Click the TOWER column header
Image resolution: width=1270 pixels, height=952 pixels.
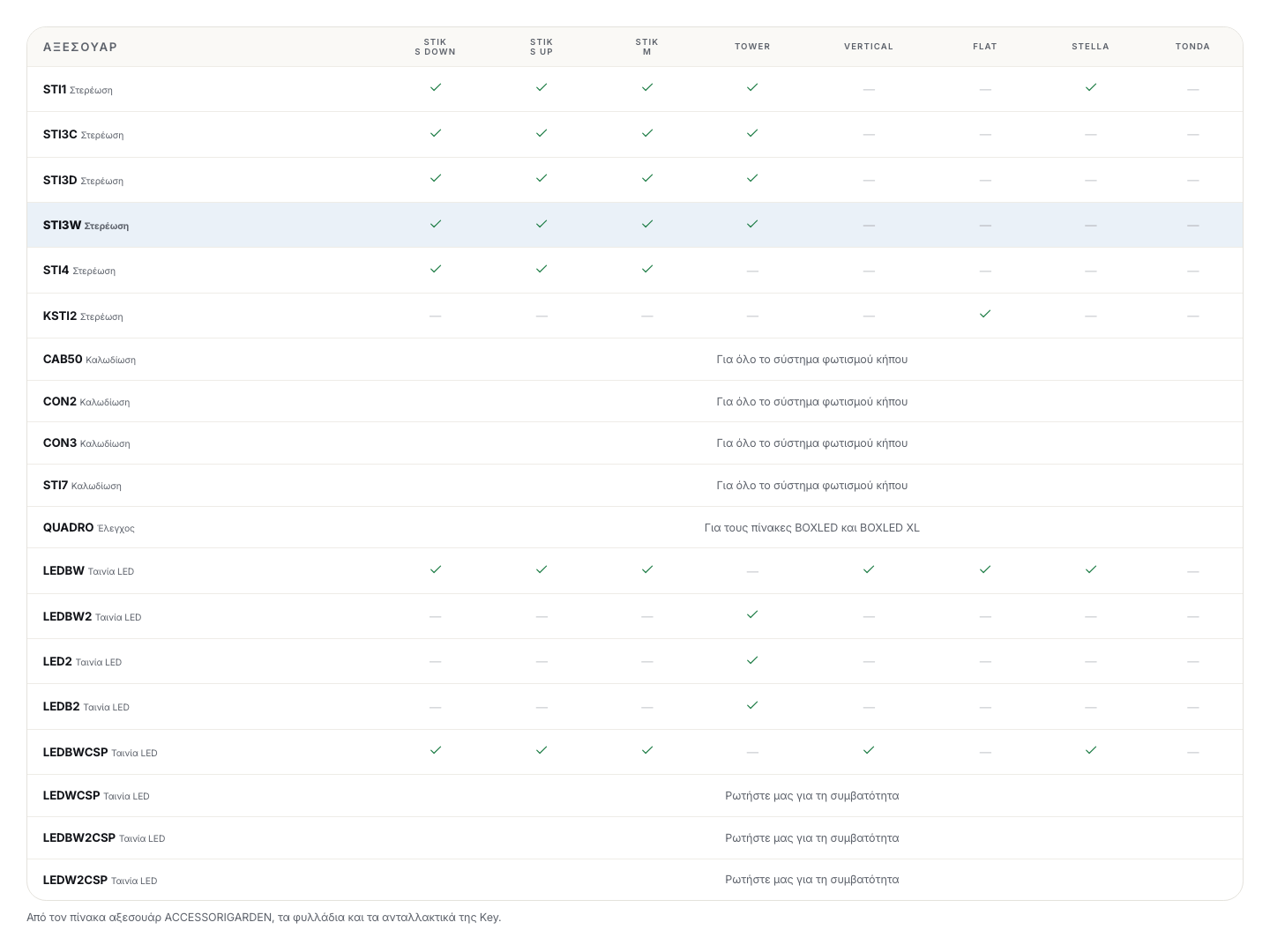752,47
